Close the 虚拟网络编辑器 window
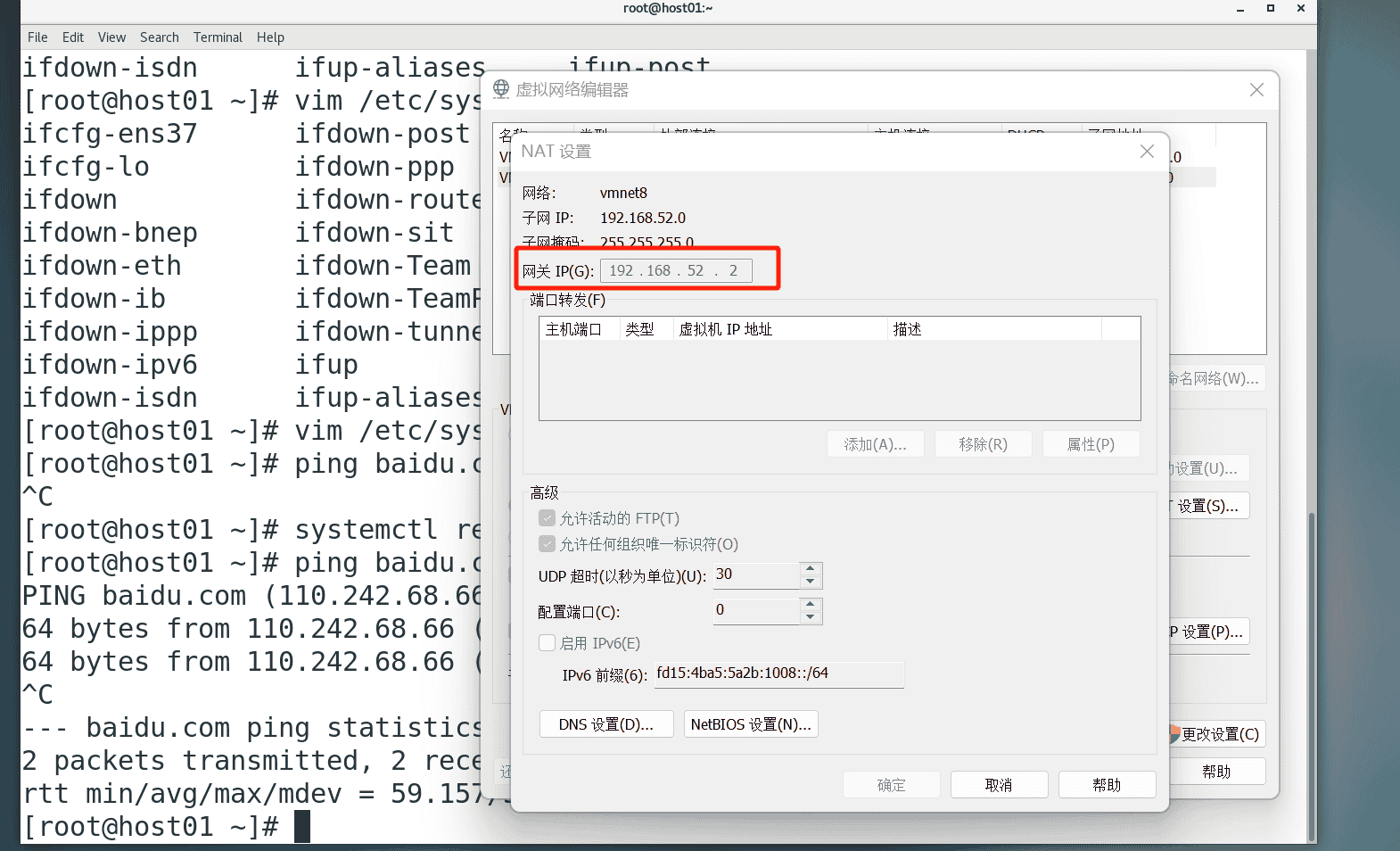Viewport: 1400px width, 851px height. click(x=1256, y=90)
